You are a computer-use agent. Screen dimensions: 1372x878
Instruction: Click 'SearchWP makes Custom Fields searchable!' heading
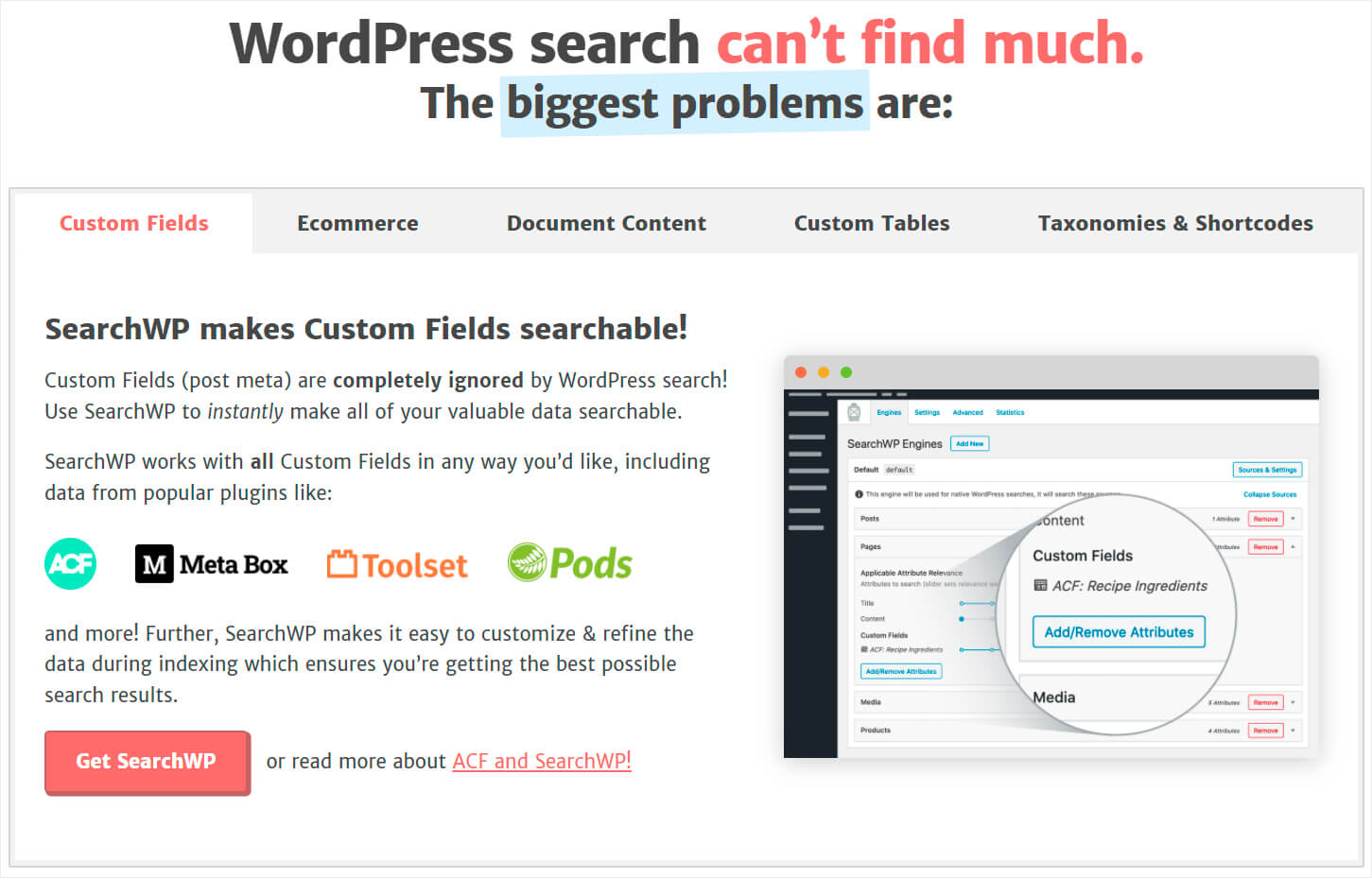(366, 329)
